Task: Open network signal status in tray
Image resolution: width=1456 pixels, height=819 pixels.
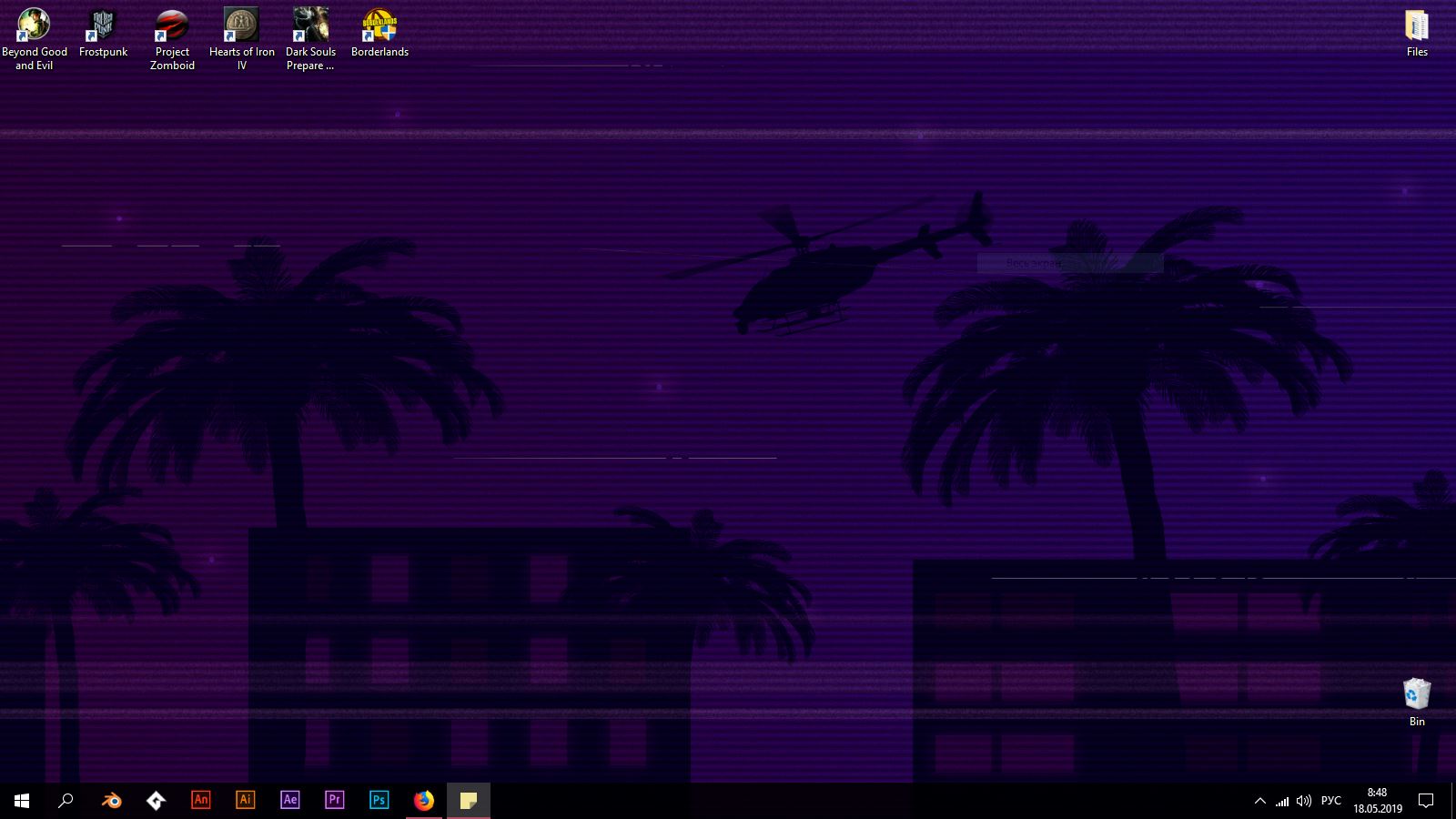Action: tap(1282, 801)
